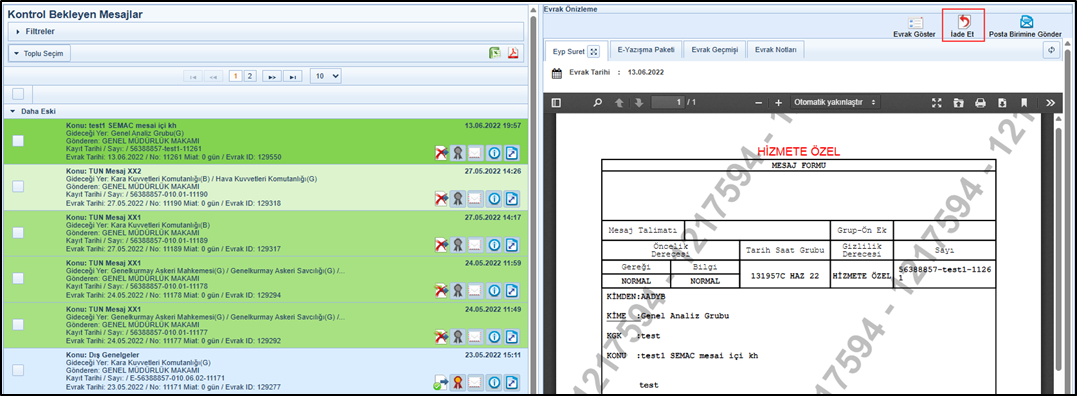Screen dimensions: 1077x396
Task: Toggle PDF viewer sidebar
Action: [x=556, y=102]
